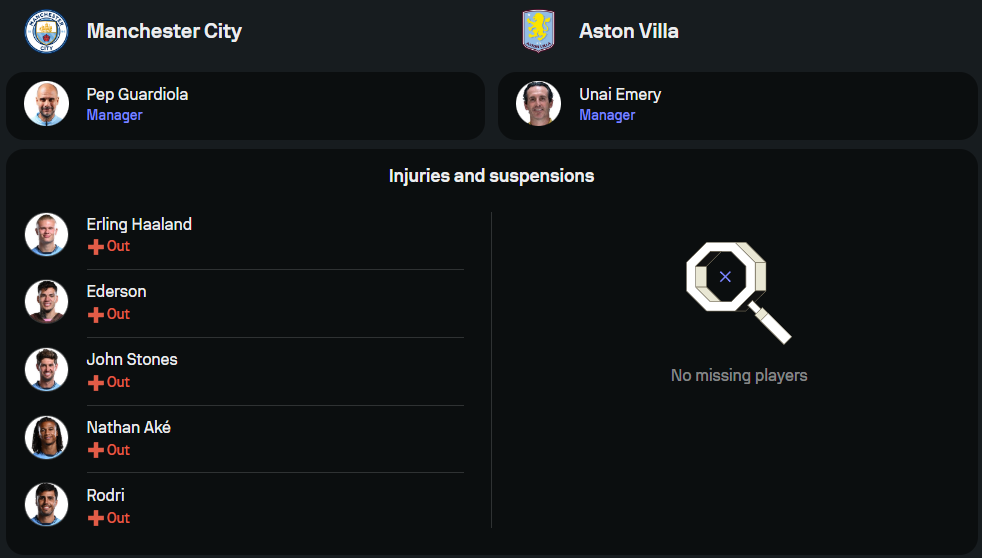Click the red injury cross beside Nathan Aké

click(96, 450)
